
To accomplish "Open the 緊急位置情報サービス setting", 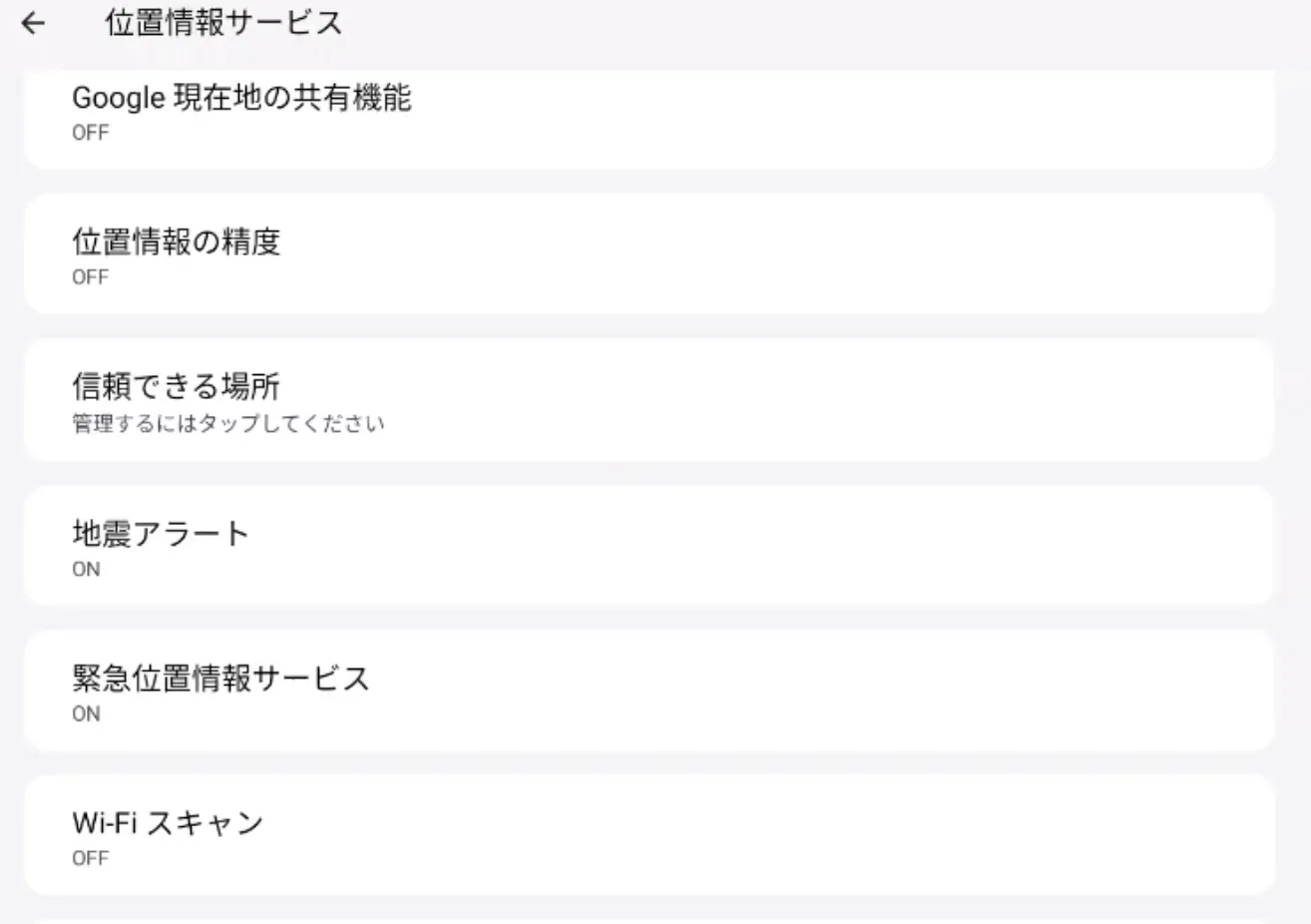I will [220, 679].
